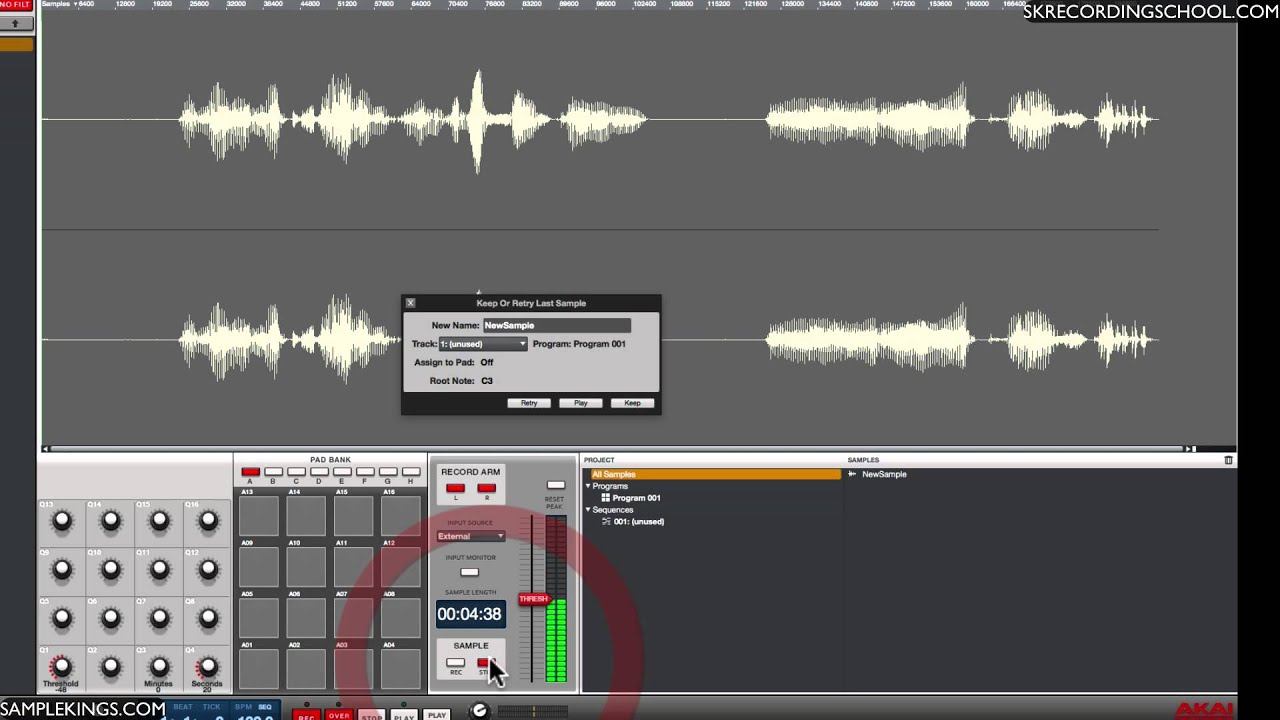
Task: Select pad bank H
Action: coord(411,472)
